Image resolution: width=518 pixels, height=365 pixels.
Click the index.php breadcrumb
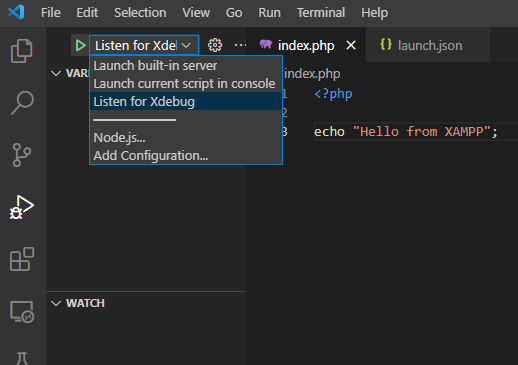click(312, 74)
